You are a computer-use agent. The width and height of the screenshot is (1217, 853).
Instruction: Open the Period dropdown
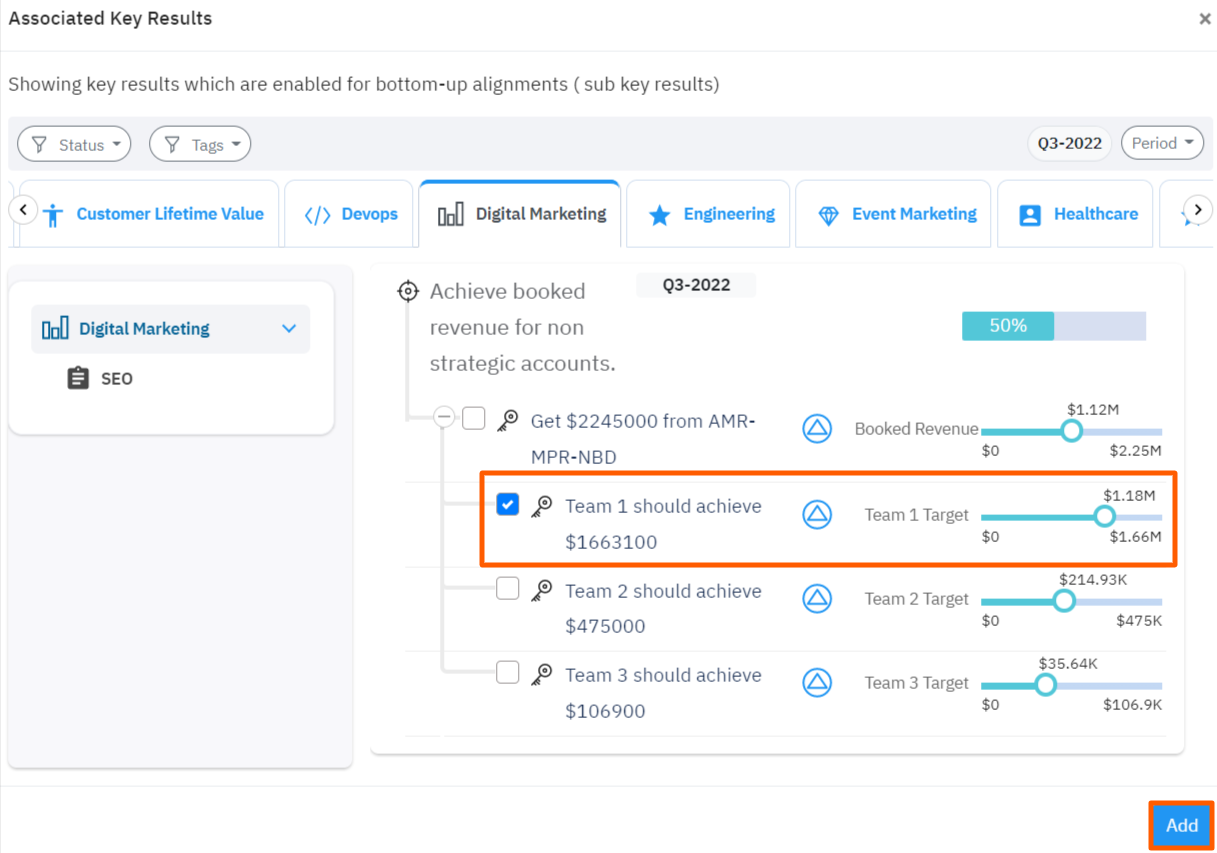(1162, 143)
